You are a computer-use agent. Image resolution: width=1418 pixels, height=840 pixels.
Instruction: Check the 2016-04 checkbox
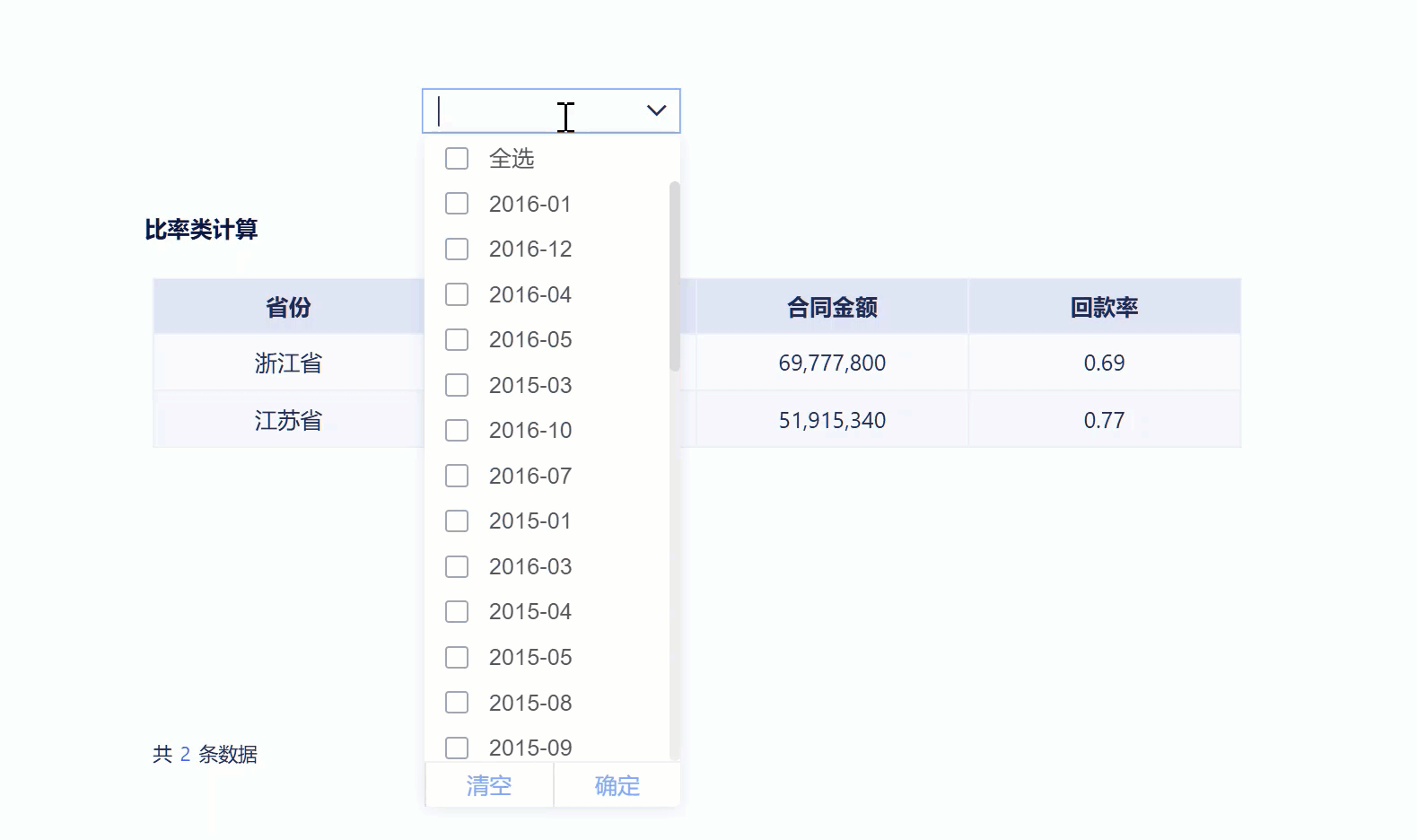pos(457,294)
